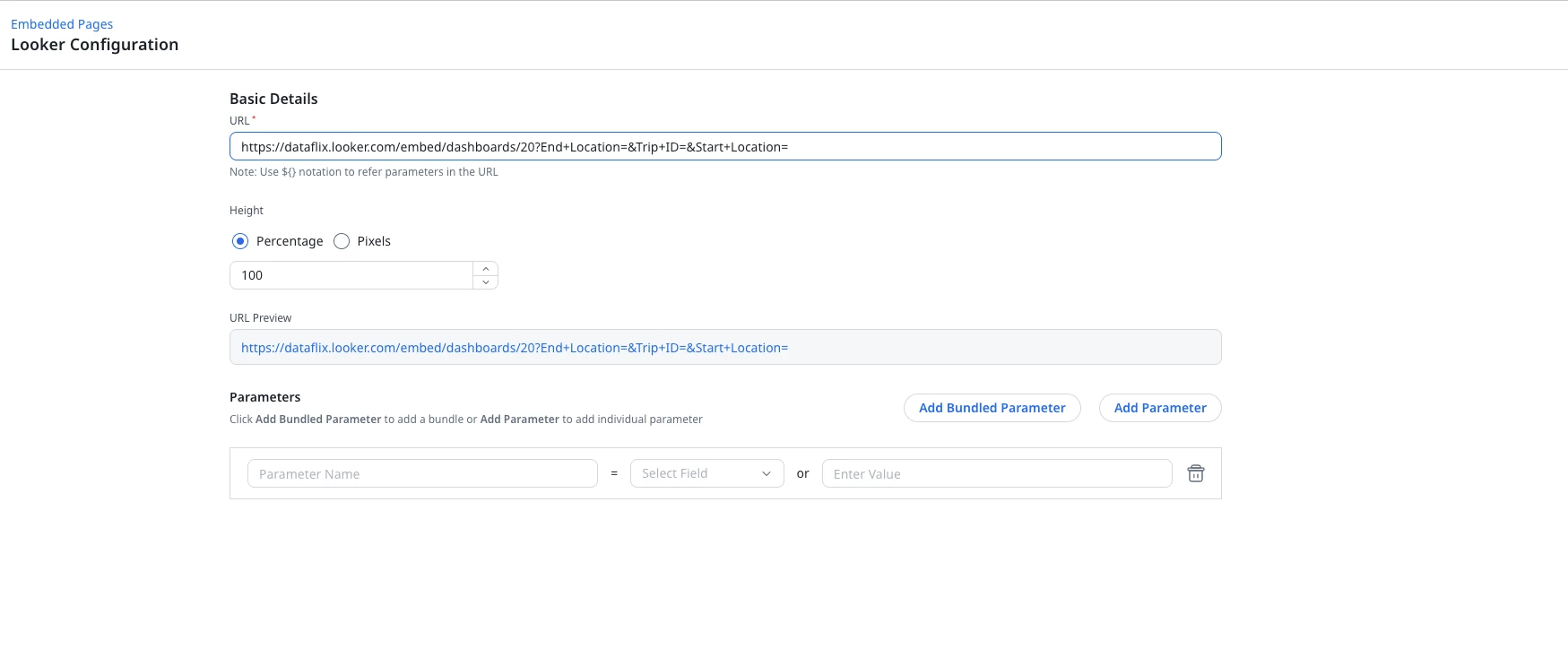The width and height of the screenshot is (1568, 649).
Task: Focus the Parameter Name field
Action: click(422, 473)
